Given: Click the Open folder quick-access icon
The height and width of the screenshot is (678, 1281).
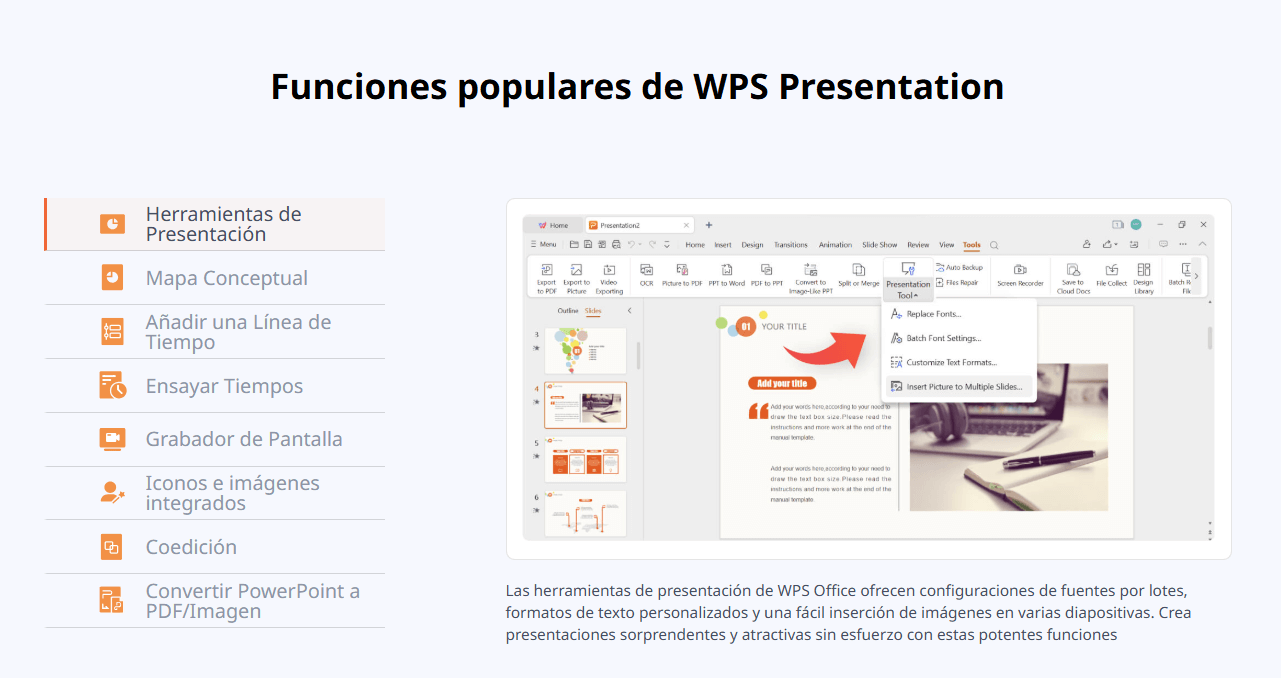Looking at the screenshot, I should tap(574, 244).
